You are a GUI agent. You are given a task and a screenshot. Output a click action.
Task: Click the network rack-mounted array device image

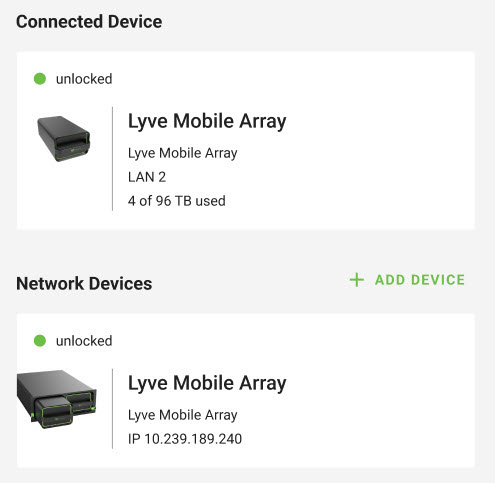tap(57, 399)
